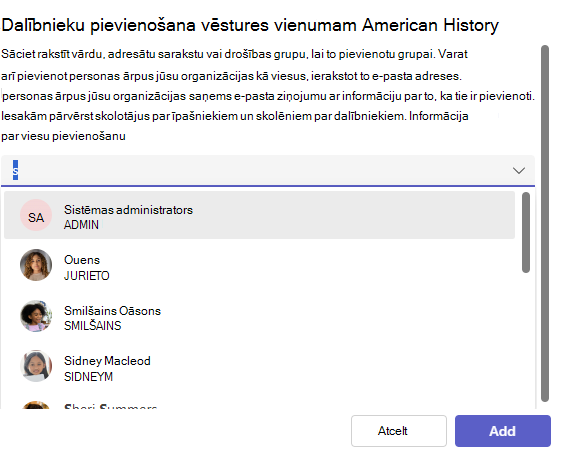The image size is (570, 460).
Task: Expand the member search dropdown chevron
Action: [x=518, y=171]
